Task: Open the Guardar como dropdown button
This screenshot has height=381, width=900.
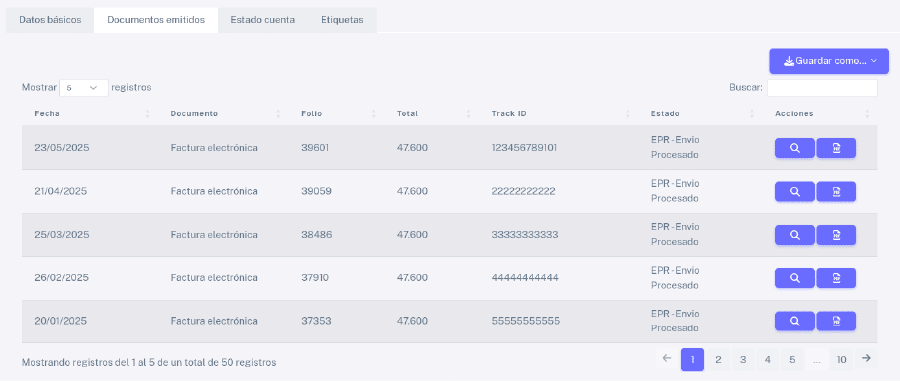Action: 829,61
